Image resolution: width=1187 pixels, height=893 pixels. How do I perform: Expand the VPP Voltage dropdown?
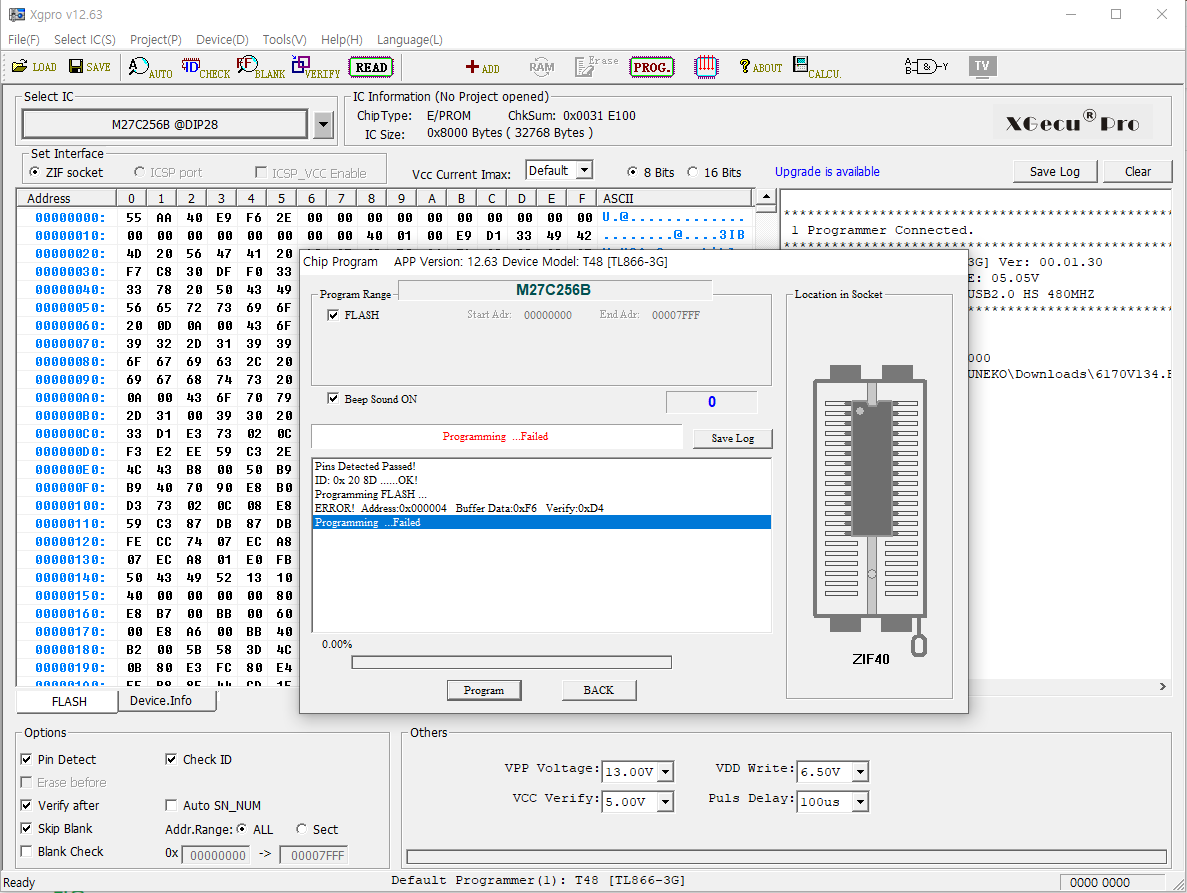(666, 771)
